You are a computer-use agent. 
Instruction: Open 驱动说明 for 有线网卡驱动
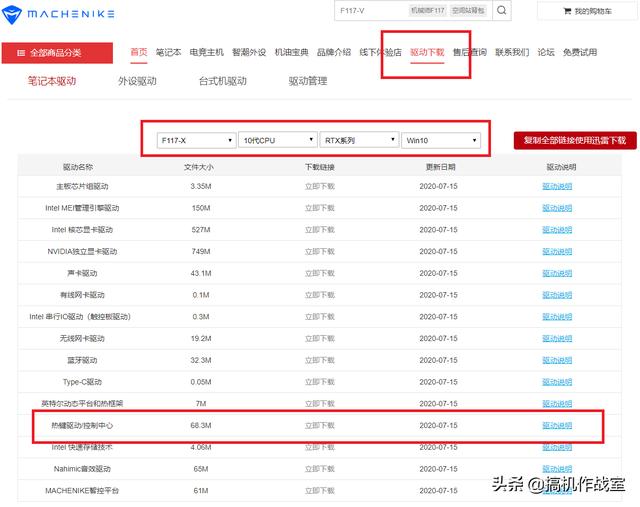(557, 295)
